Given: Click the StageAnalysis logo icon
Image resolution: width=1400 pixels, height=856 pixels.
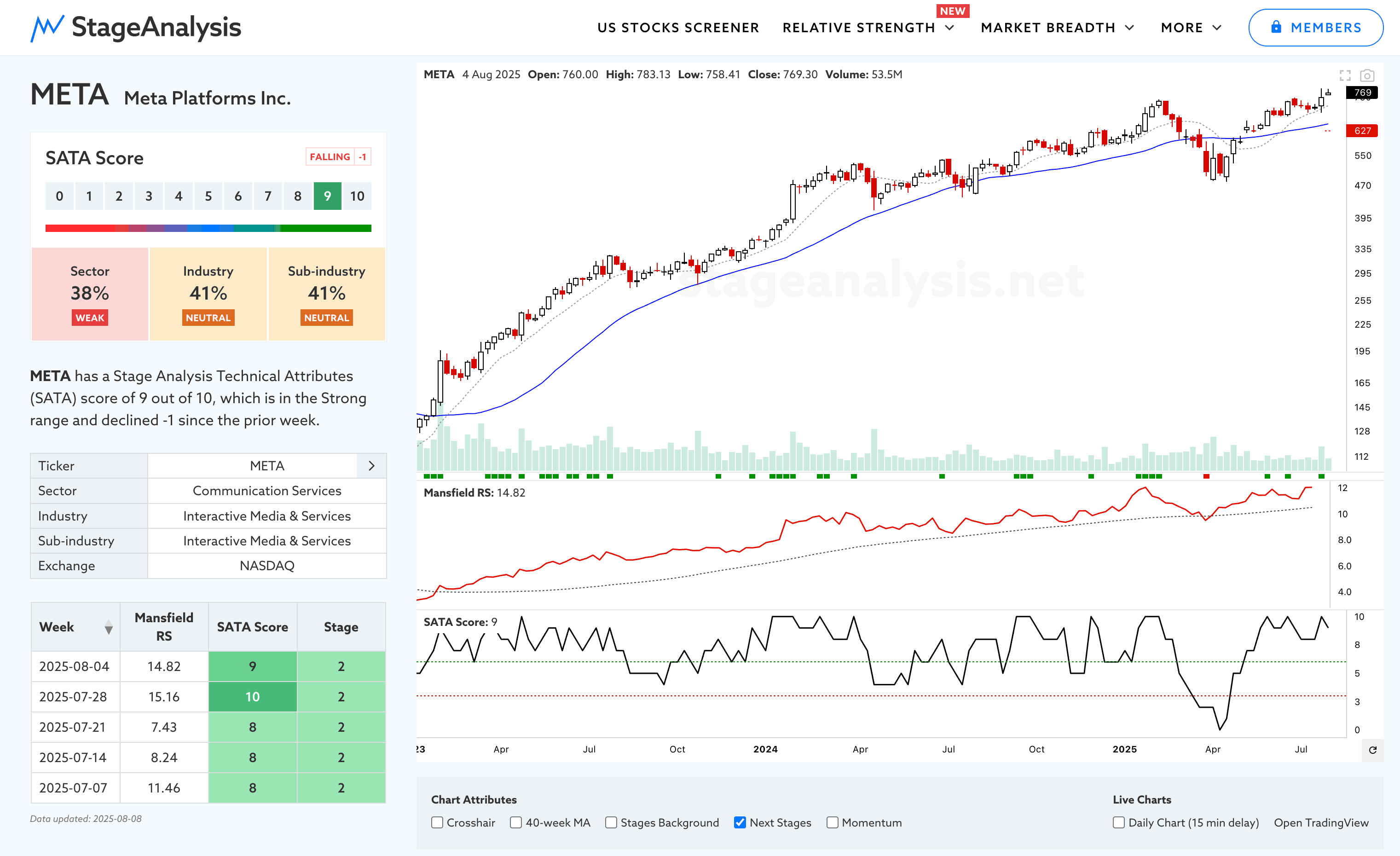Looking at the screenshot, I should pos(47,28).
